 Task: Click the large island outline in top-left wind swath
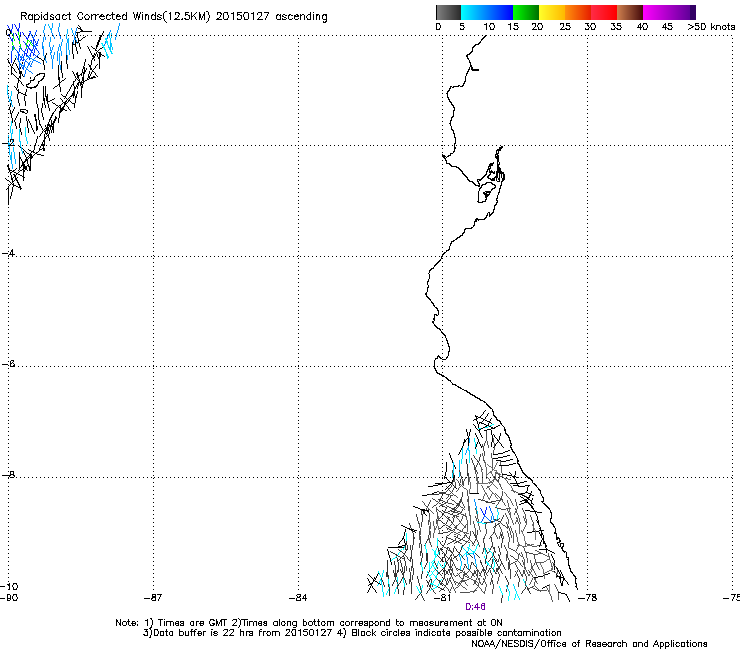[x=35, y=80]
